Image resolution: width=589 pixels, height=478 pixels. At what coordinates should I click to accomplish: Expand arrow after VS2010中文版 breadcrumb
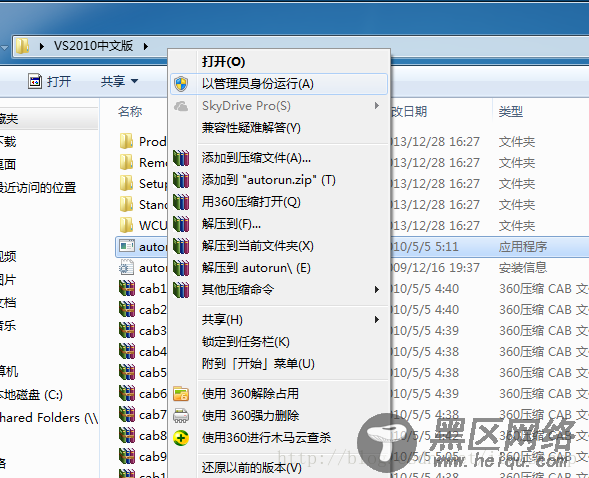pos(146,46)
